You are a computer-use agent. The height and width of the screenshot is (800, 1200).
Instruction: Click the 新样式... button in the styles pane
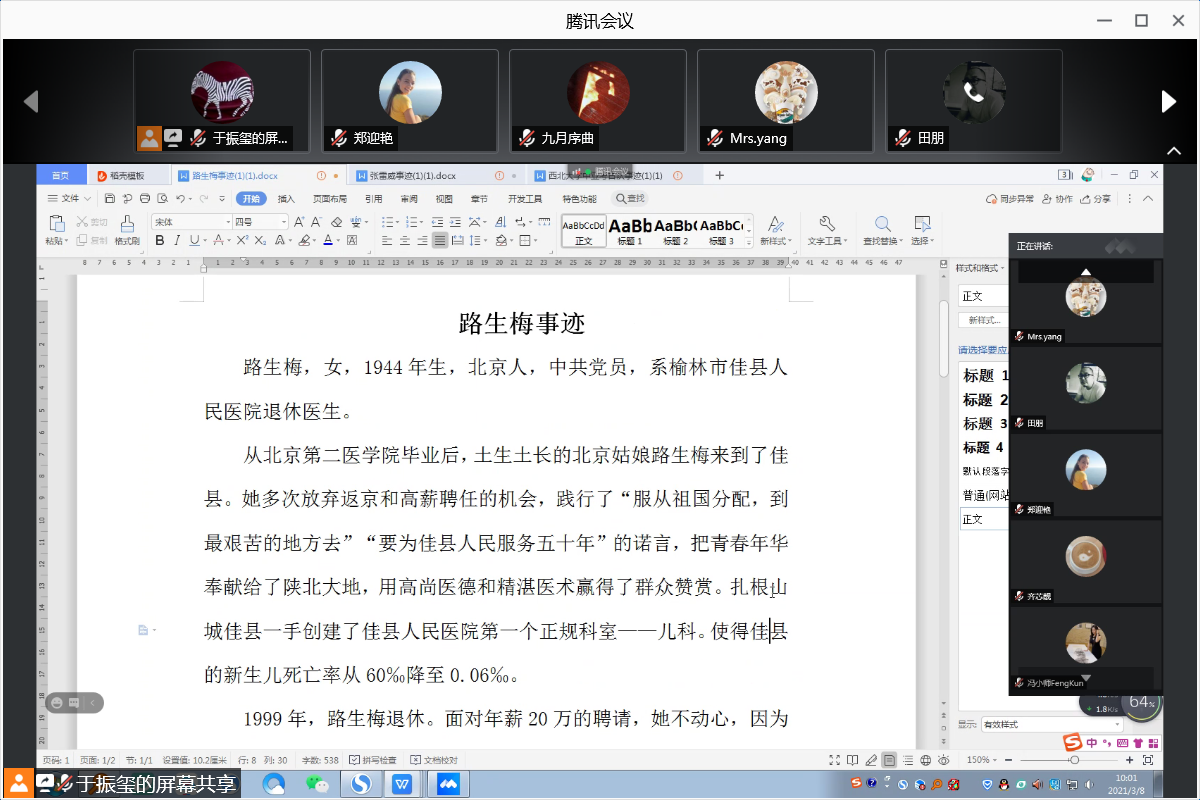(982, 320)
